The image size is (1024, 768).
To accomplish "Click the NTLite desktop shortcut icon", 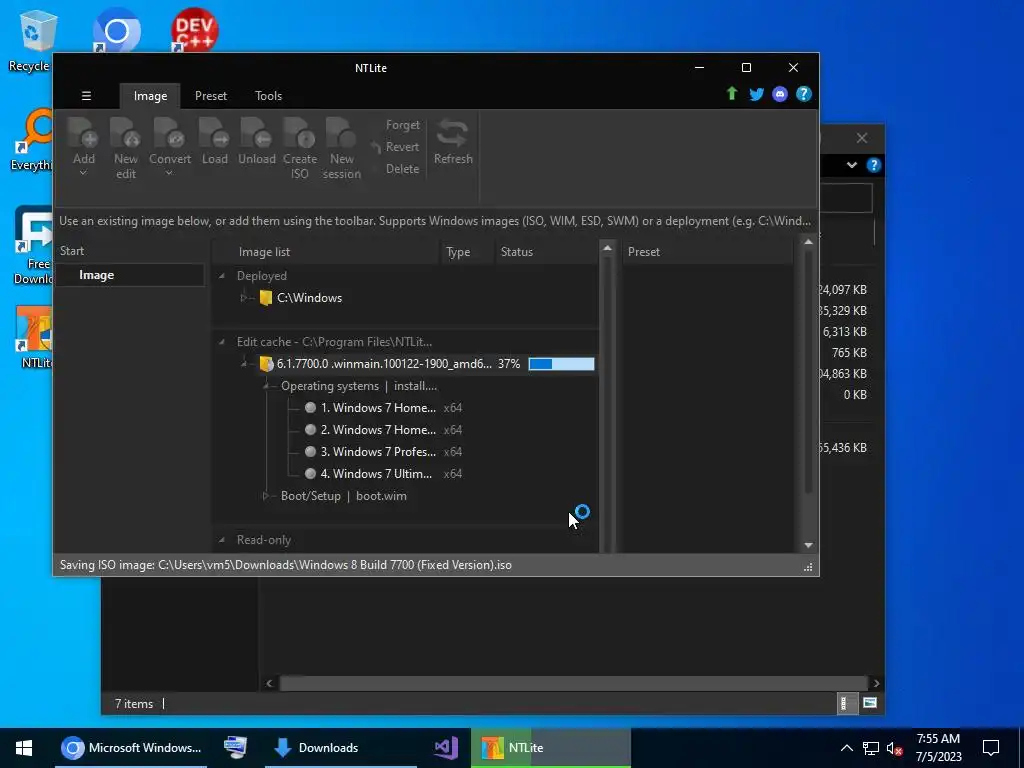I will point(34,328).
